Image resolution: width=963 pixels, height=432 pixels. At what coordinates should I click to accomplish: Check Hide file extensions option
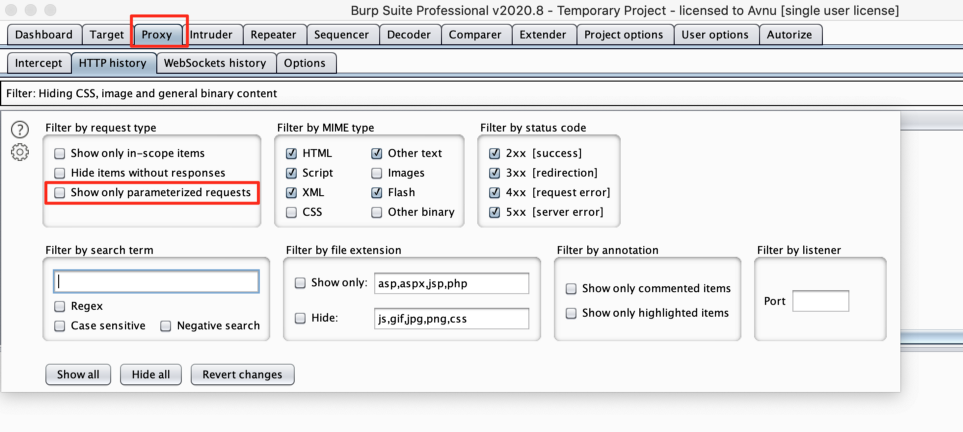point(300,319)
